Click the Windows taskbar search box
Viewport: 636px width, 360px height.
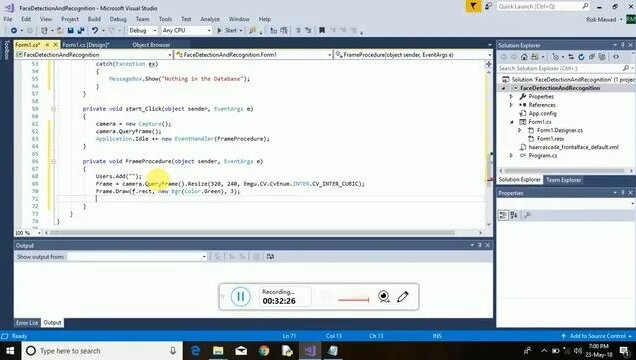click(x=101, y=351)
